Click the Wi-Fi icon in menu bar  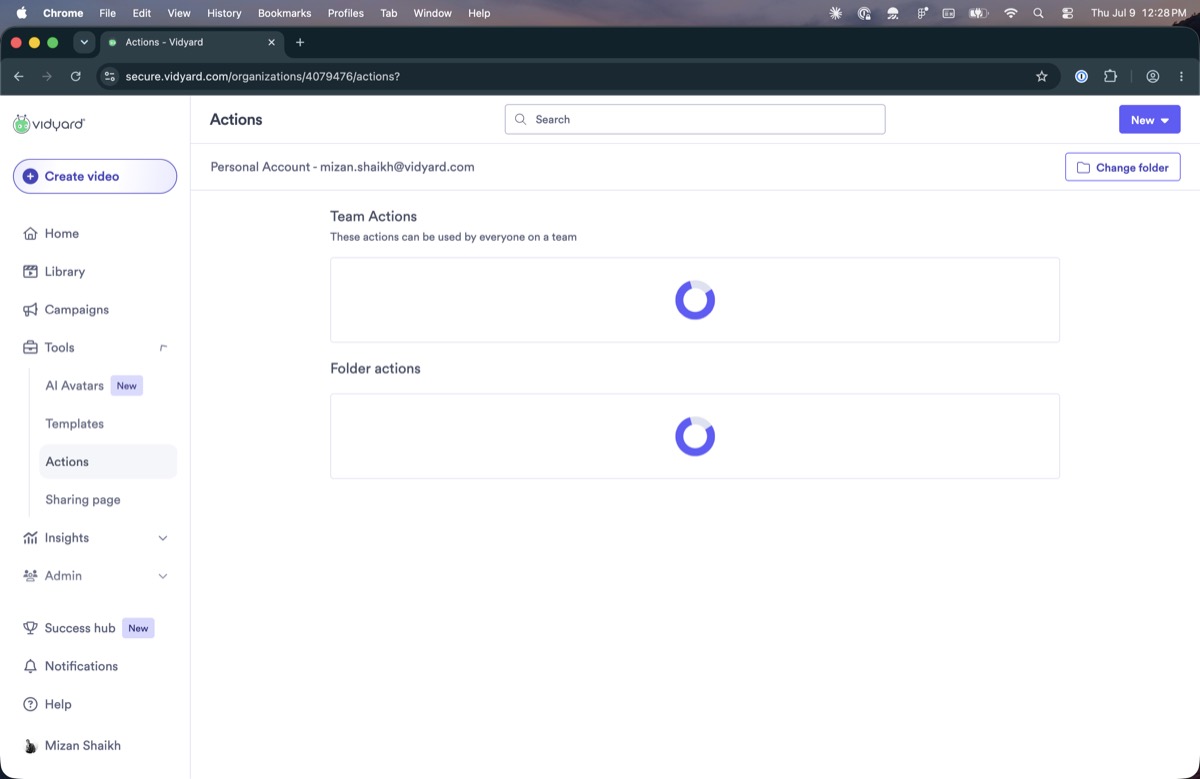(1010, 13)
